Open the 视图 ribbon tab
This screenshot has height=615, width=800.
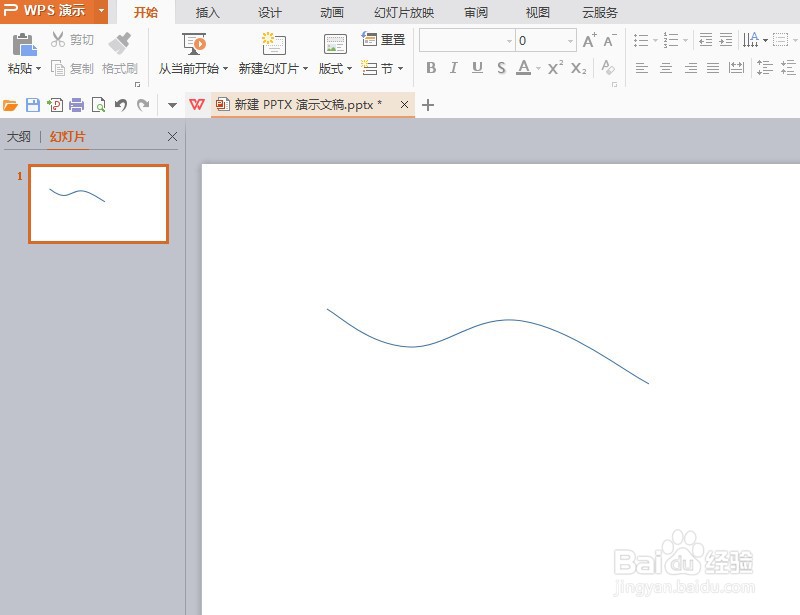pos(538,12)
